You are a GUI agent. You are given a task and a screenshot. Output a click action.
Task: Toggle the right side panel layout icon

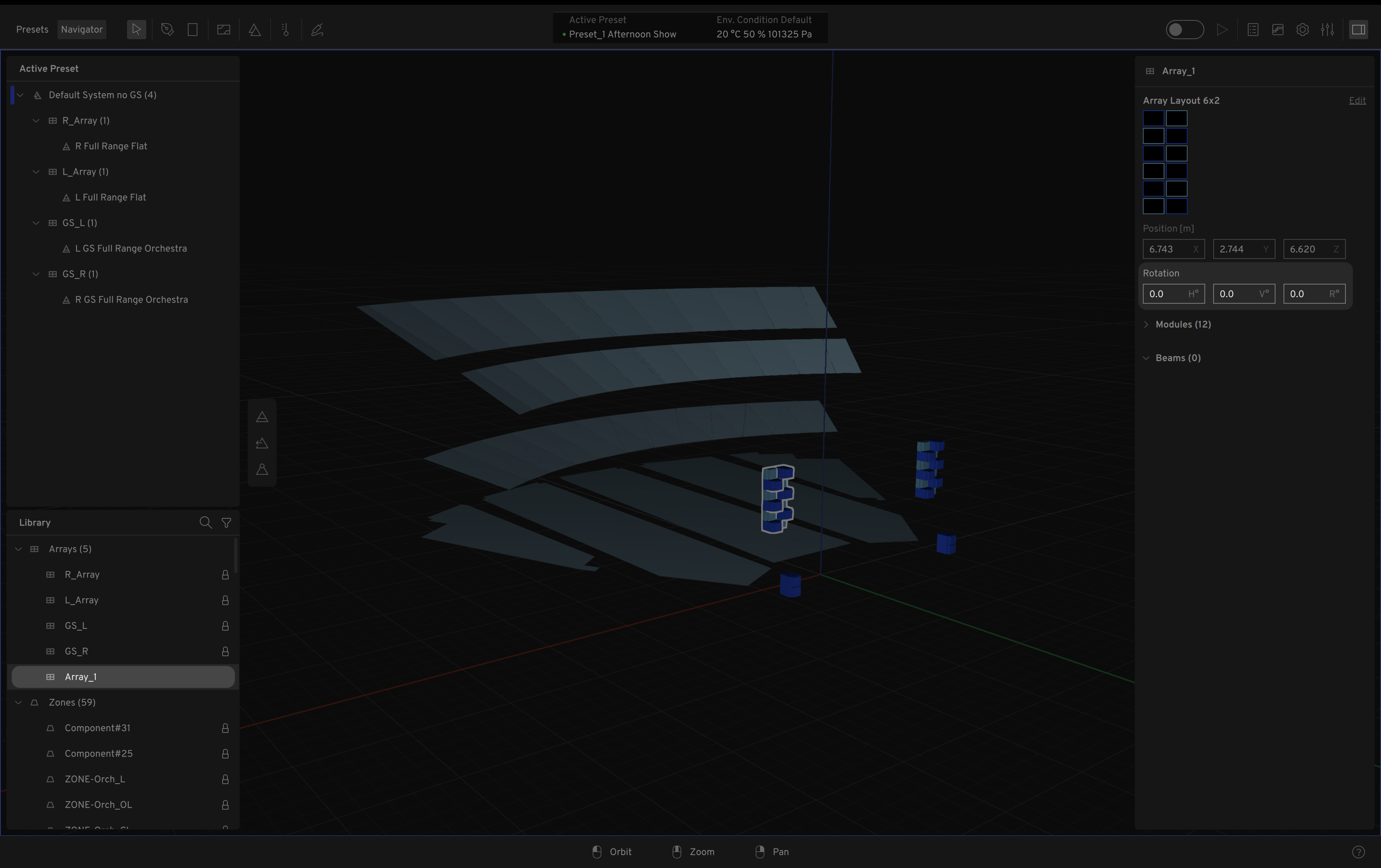coord(1358,29)
